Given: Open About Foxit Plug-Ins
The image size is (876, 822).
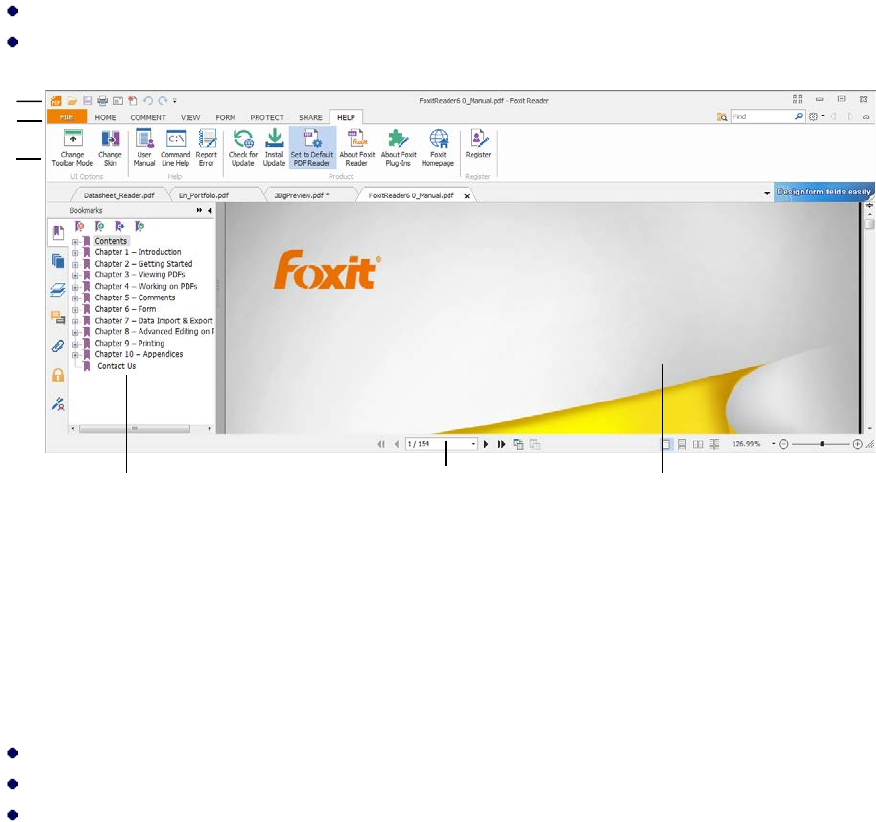Looking at the screenshot, I should (398, 148).
